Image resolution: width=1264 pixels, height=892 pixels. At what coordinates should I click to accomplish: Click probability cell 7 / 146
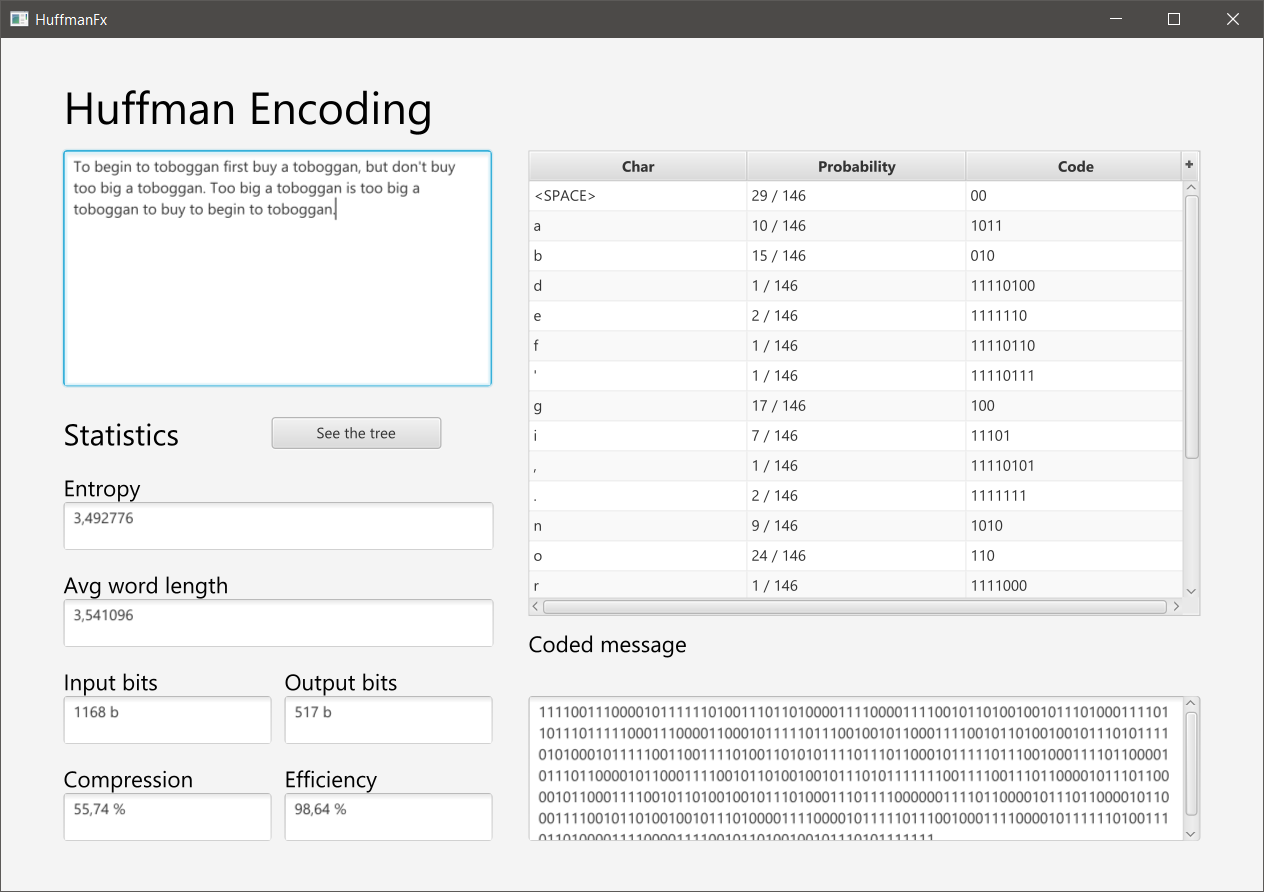(856, 436)
